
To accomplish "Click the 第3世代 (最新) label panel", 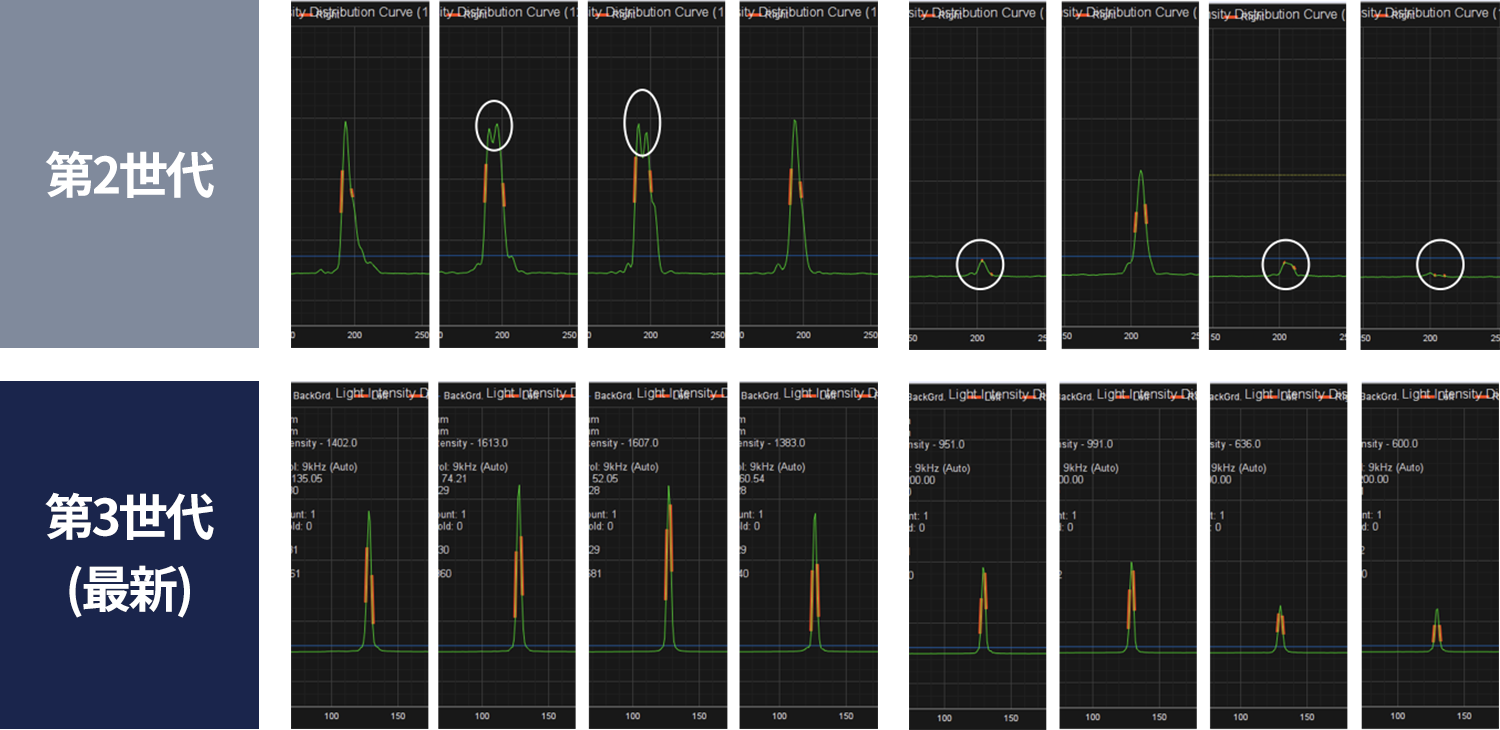I will tap(130, 554).
